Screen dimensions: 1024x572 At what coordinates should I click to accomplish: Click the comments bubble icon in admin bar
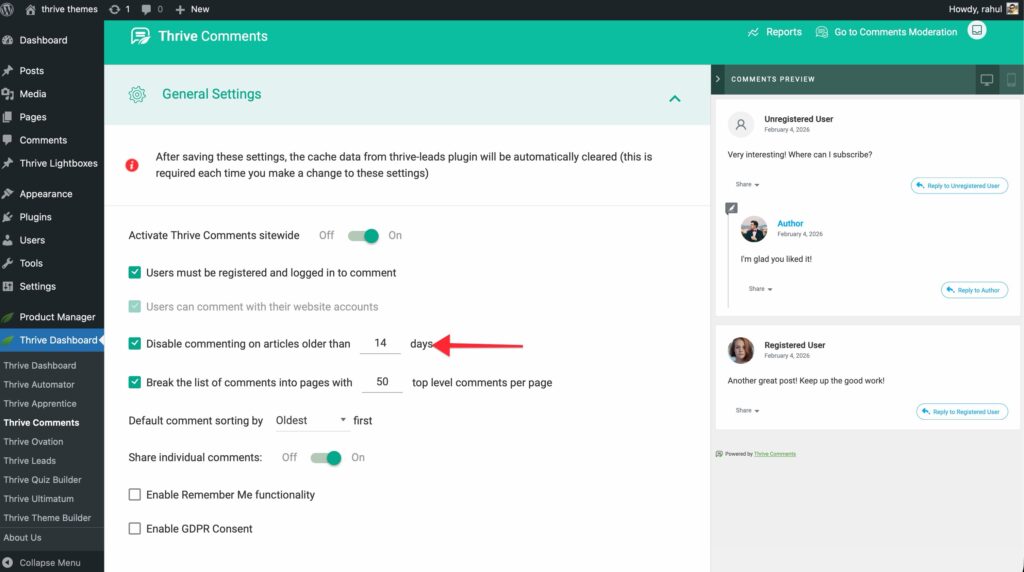pos(148,9)
